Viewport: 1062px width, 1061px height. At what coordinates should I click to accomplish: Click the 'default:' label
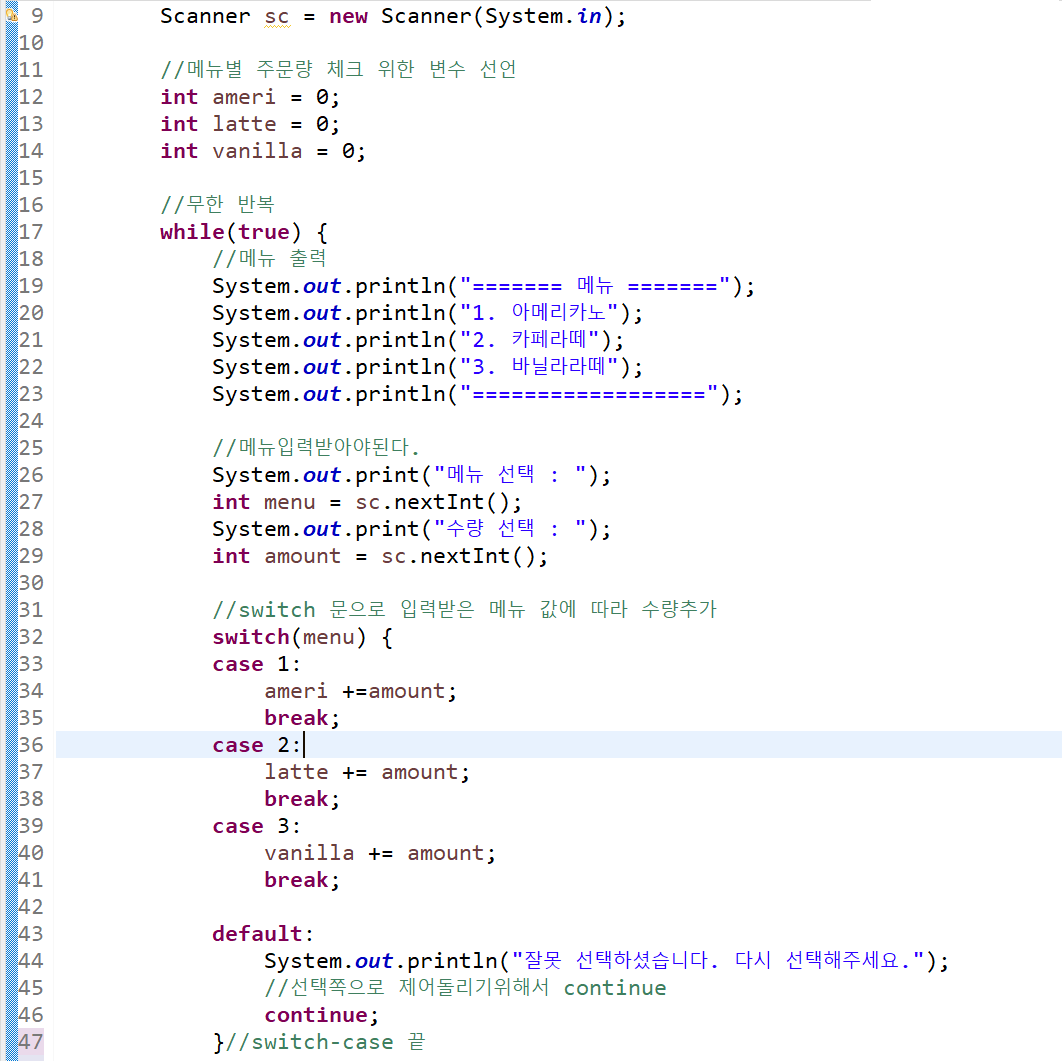click(263, 934)
